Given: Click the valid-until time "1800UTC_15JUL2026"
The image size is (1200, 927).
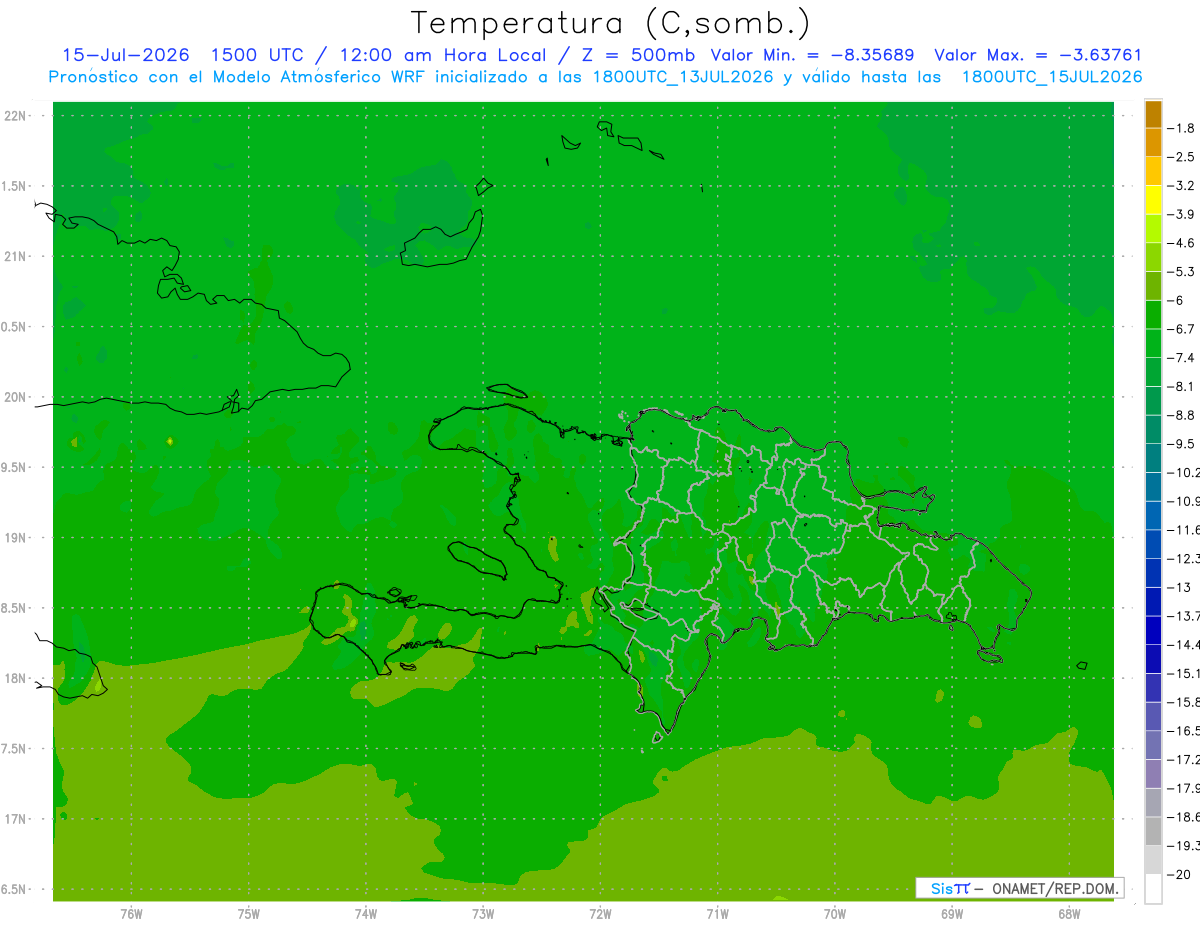Looking at the screenshot, I should [x=1052, y=77].
